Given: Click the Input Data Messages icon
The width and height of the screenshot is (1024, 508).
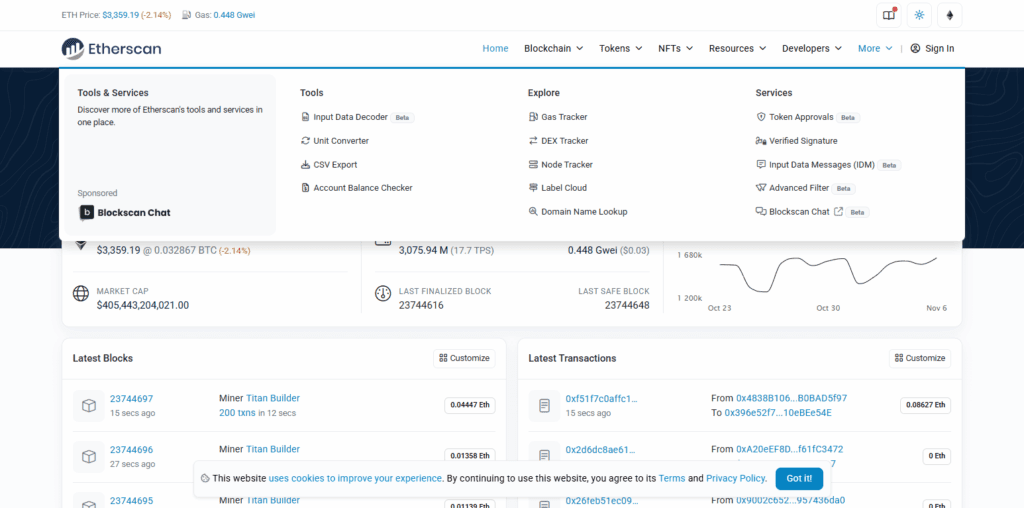Looking at the screenshot, I should (761, 165).
